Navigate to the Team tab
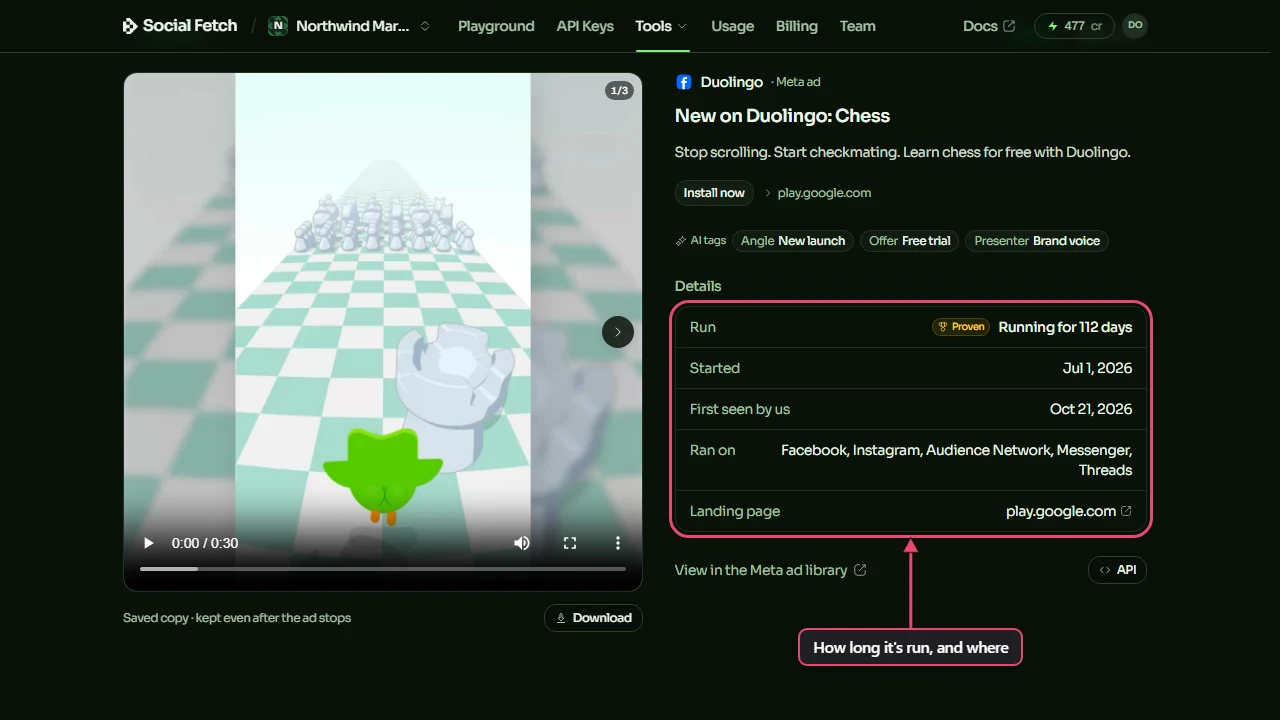The image size is (1280, 720). (x=858, y=26)
